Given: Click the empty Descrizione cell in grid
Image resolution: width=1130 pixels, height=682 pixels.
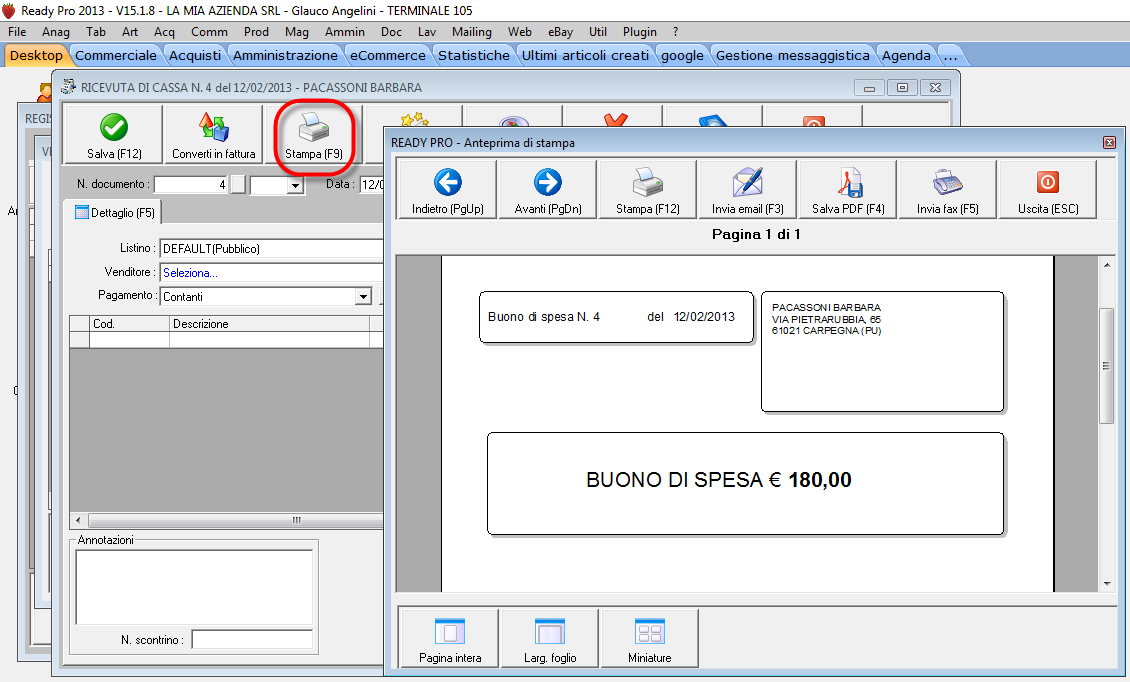Looking at the screenshot, I should tap(269, 340).
